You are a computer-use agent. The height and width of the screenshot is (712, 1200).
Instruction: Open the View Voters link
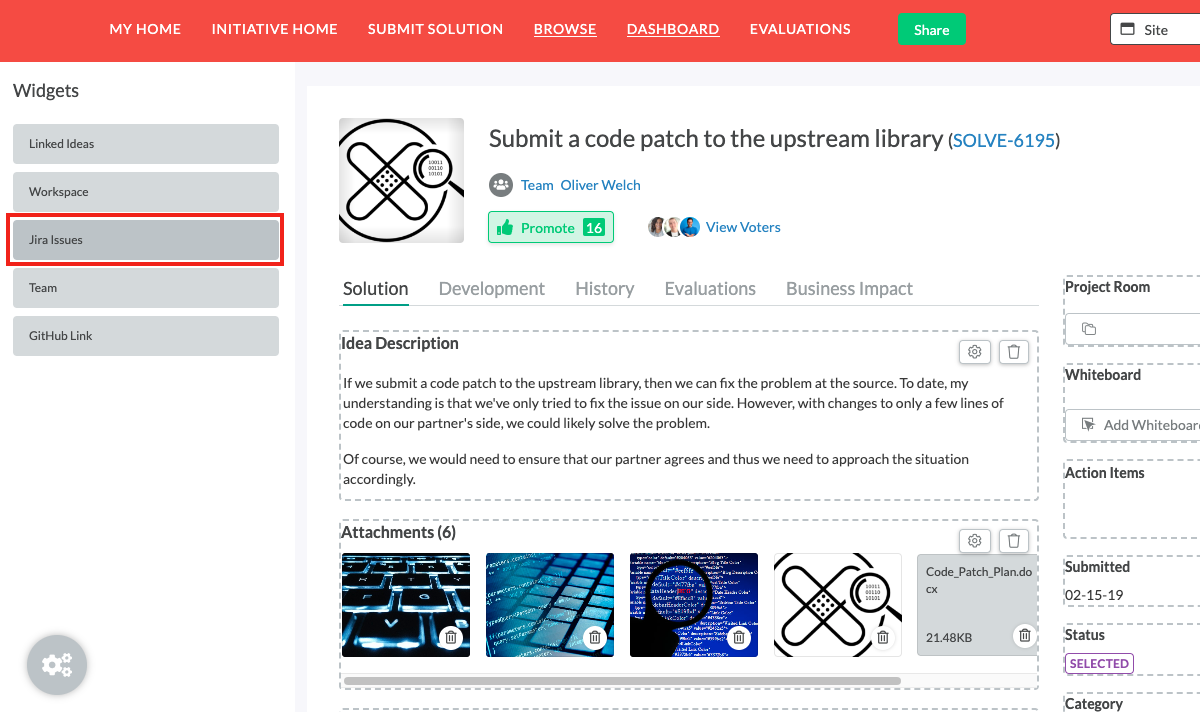pos(743,227)
